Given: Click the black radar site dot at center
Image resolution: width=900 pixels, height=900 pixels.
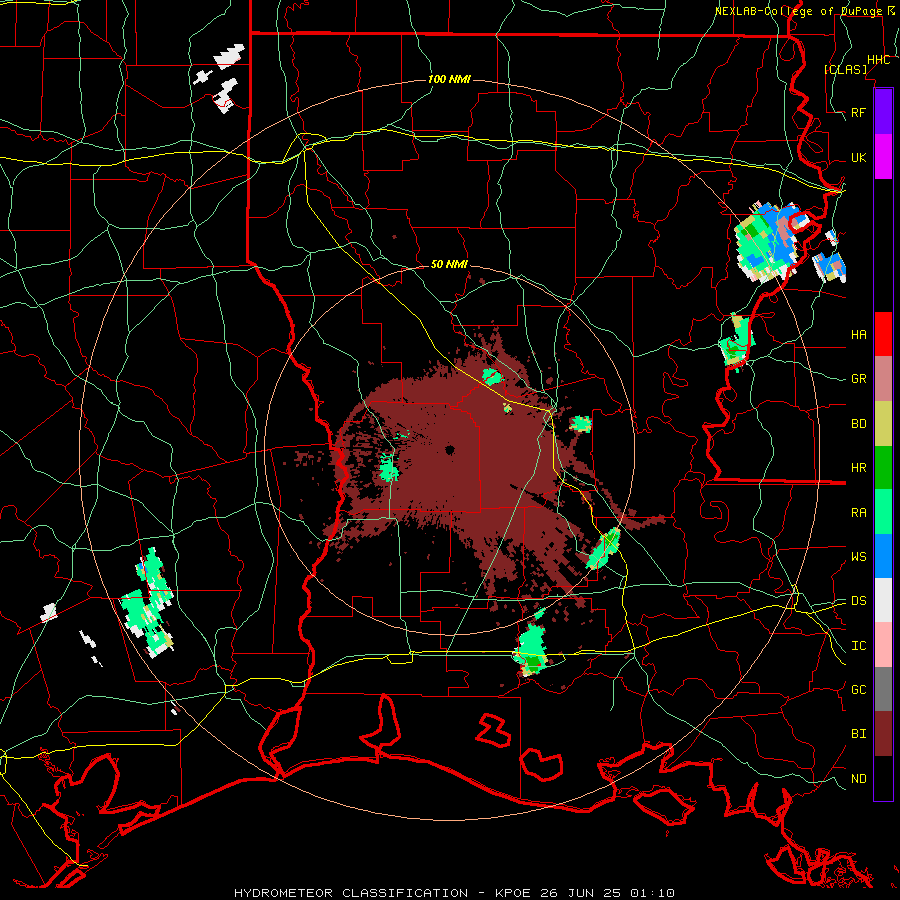Looking at the screenshot, I should click(449, 450).
